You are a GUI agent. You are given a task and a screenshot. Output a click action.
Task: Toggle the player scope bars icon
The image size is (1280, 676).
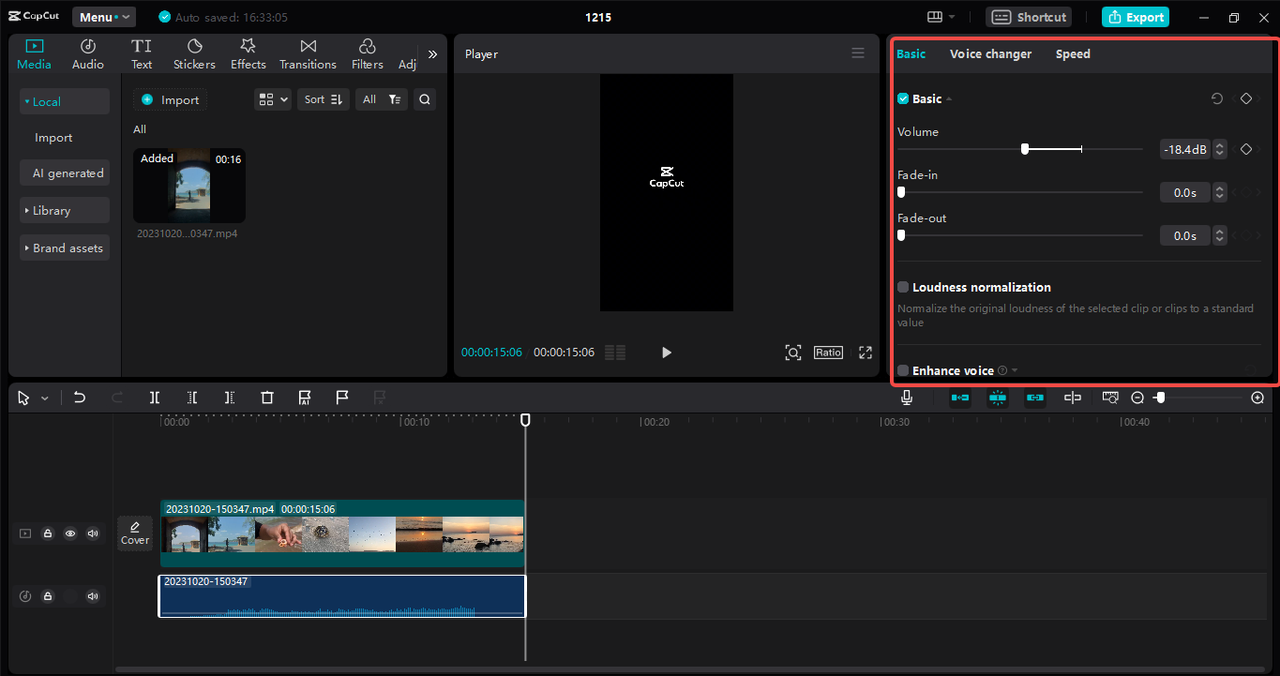point(615,352)
